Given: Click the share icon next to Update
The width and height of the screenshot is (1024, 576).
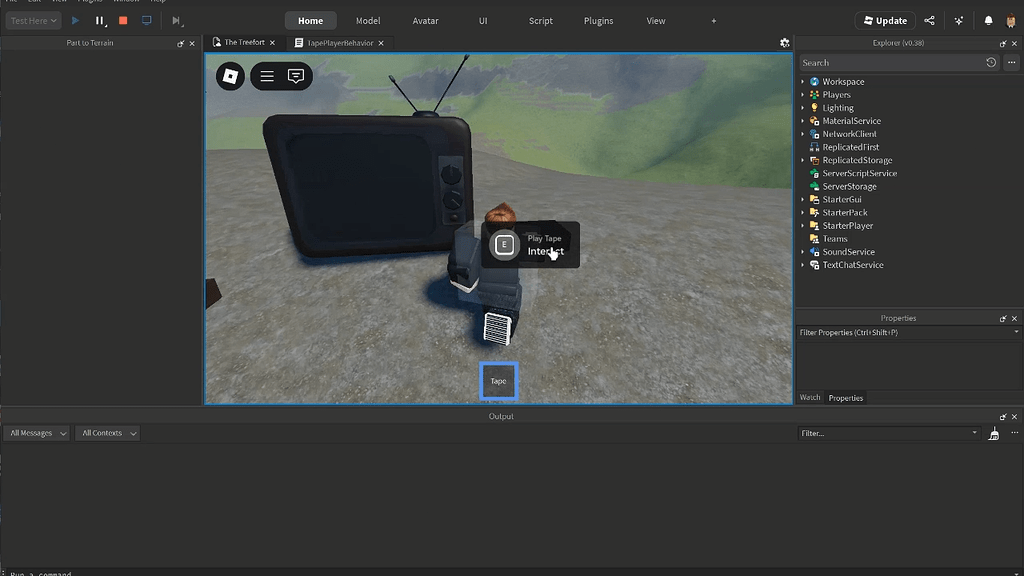Looking at the screenshot, I should coord(928,20).
